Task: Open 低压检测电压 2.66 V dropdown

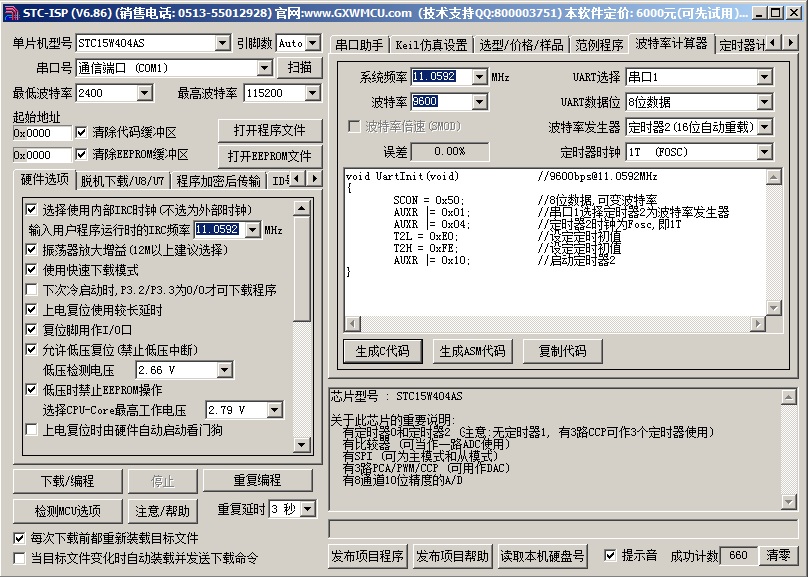Action: (225, 370)
